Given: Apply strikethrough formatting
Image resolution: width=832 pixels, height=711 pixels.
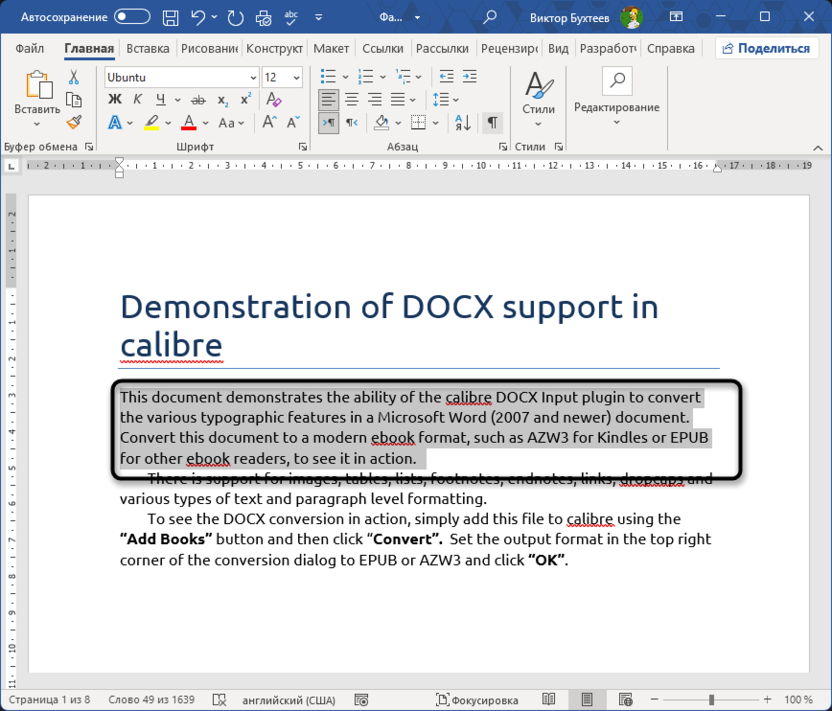Looking at the screenshot, I should tap(198, 100).
